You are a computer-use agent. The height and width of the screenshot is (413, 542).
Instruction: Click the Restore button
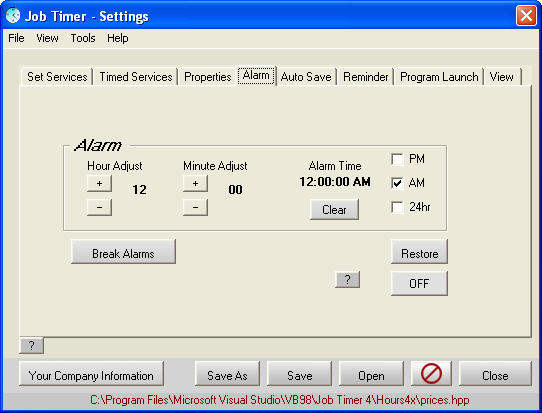pos(419,254)
